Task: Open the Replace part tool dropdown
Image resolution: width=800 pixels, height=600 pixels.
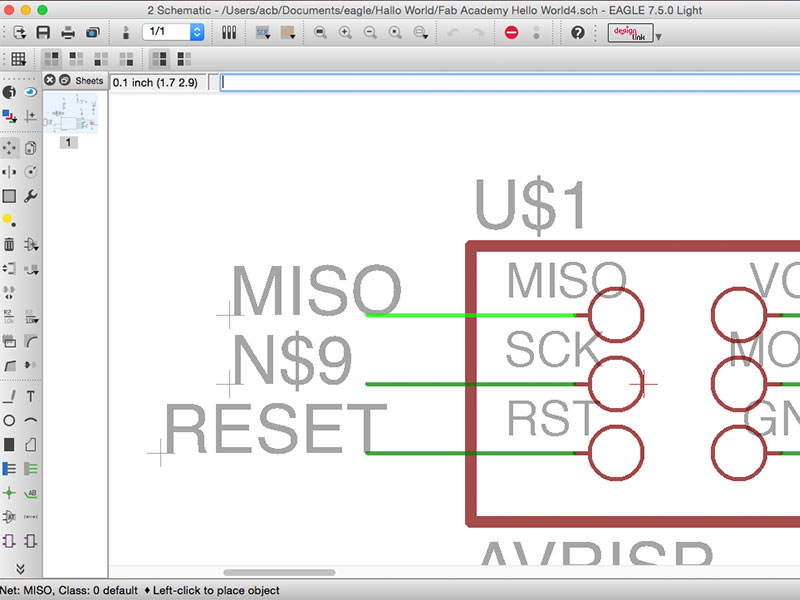Action: (x=31, y=268)
